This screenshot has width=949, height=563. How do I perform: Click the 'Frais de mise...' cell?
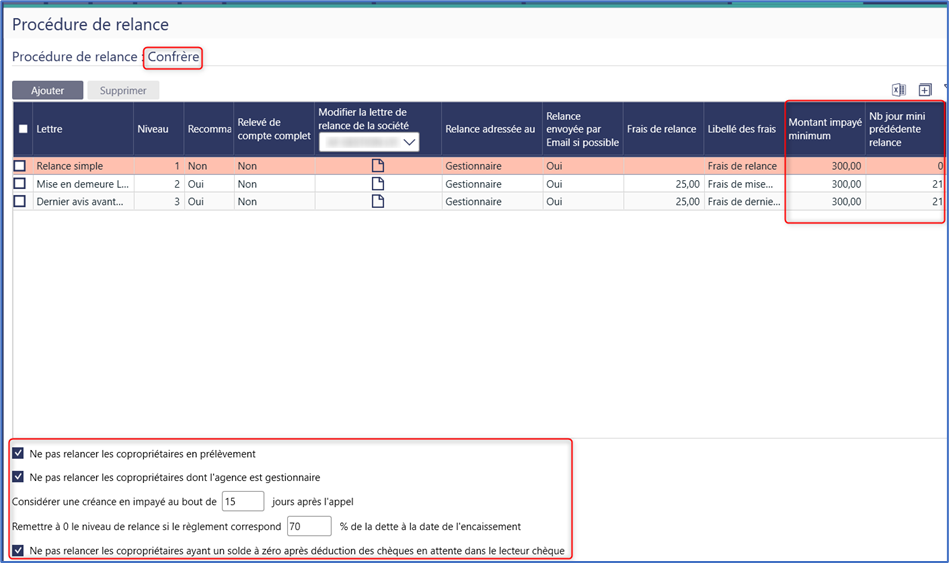tap(744, 184)
